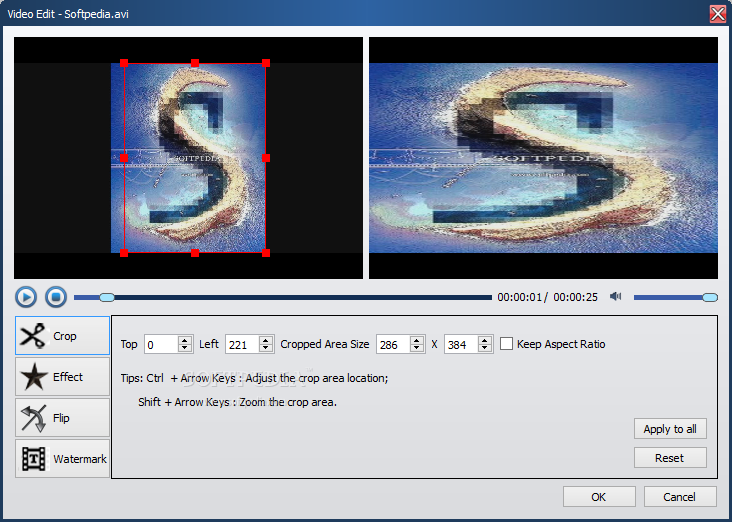Open the Crop tab
This screenshot has width=732, height=522.
pos(63,336)
